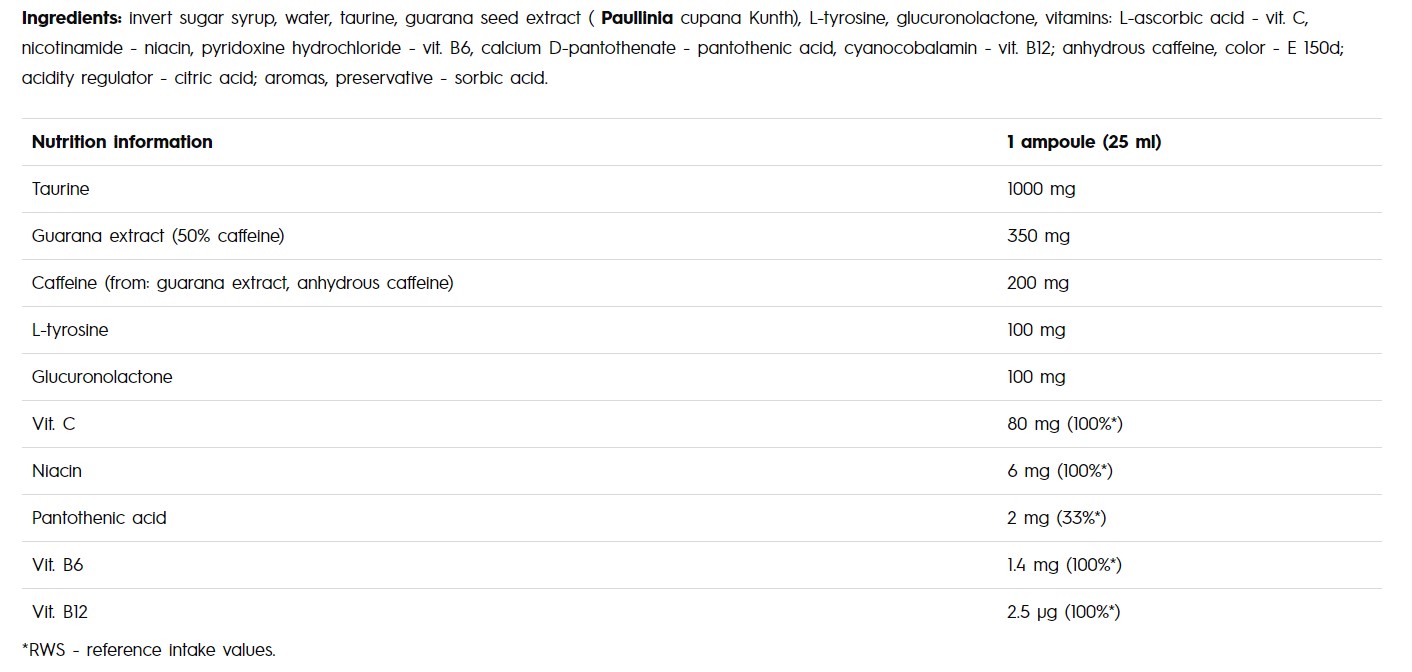Image resolution: width=1412 pixels, height=672 pixels.
Task: Click the "Niacin" row label
Action: click(x=57, y=471)
